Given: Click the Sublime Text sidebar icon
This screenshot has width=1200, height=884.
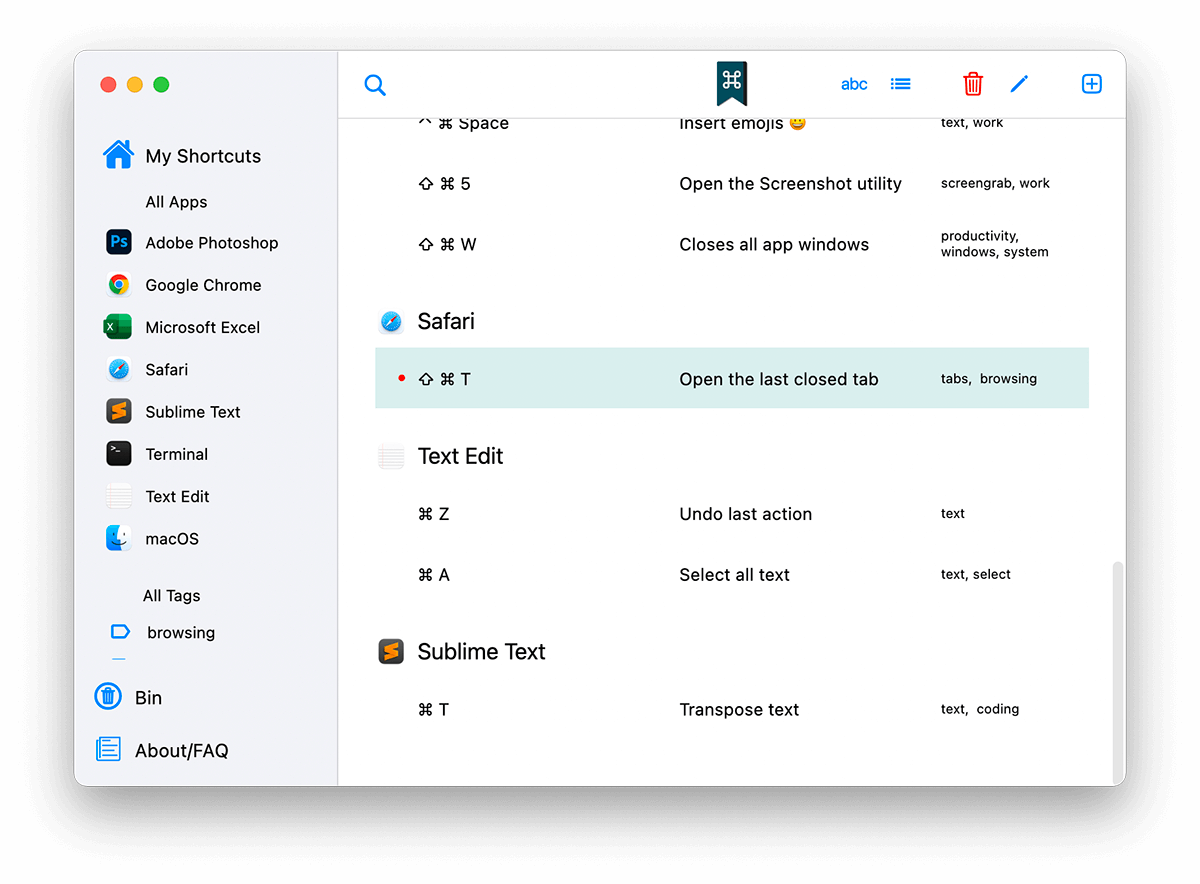Looking at the screenshot, I should point(119,411).
